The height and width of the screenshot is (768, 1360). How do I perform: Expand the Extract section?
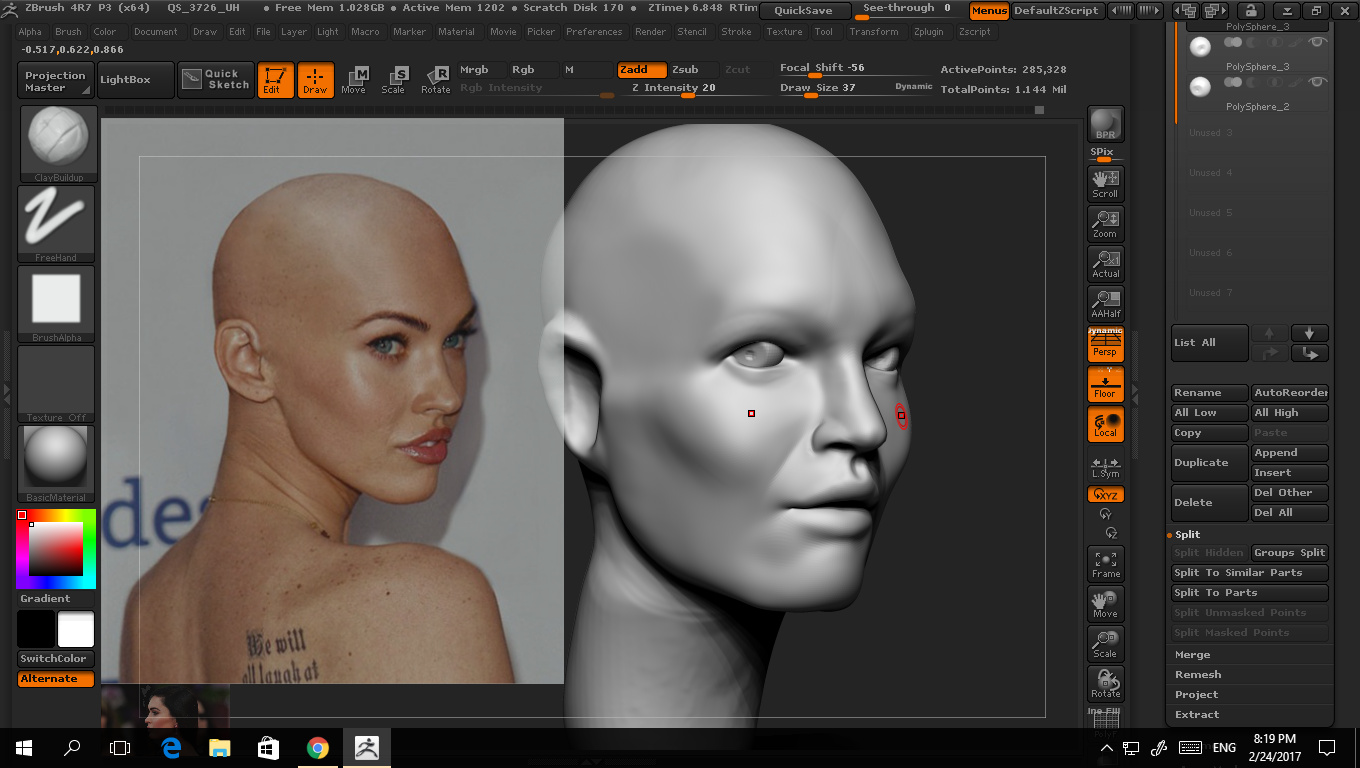pyautogui.click(x=1197, y=714)
